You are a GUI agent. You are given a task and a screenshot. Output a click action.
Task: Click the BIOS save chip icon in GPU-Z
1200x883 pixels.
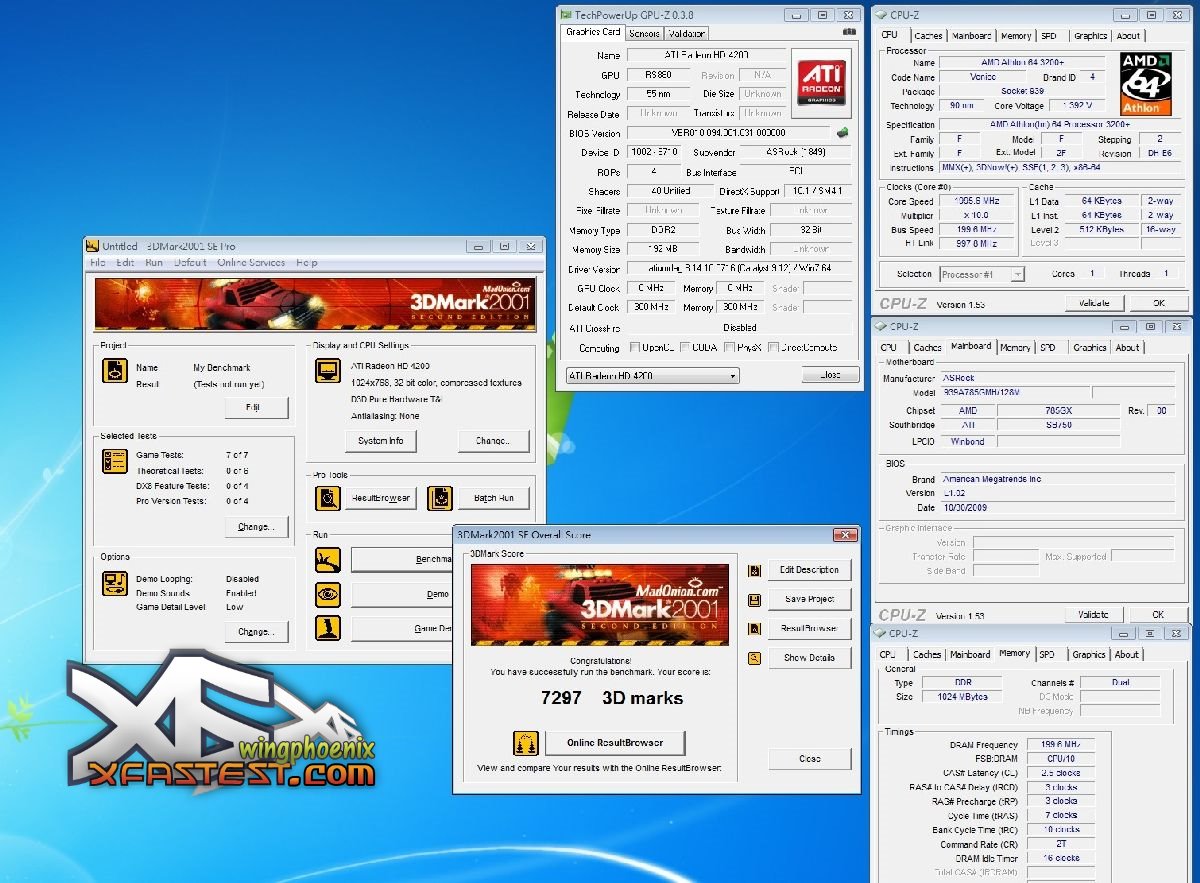click(x=844, y=132)
